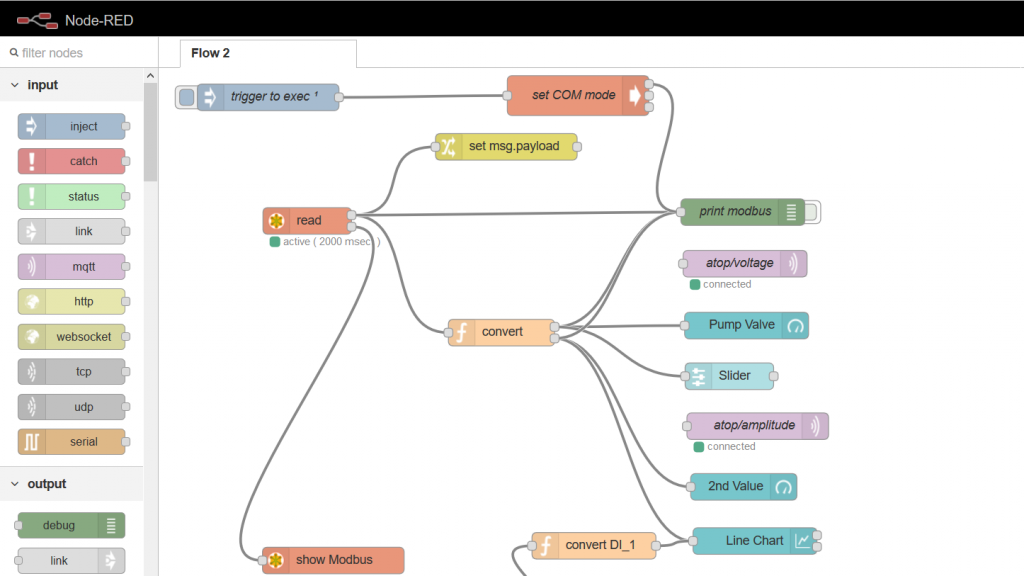This screenshot has width=1024, height=576.
Task: Click the http node globe icon
Action: [x=31, y=302]
